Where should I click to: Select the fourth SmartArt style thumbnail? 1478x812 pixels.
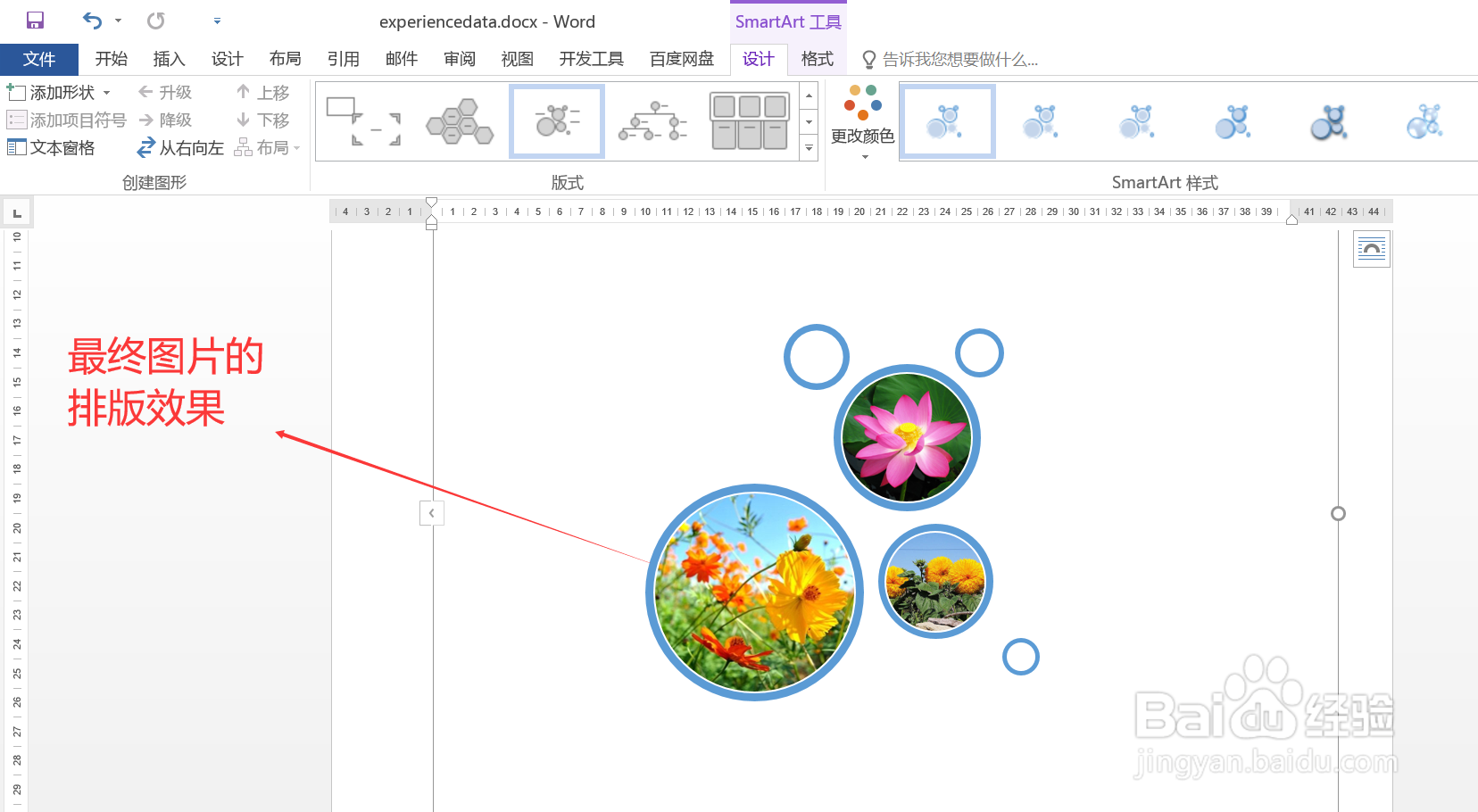(1235, 121)
